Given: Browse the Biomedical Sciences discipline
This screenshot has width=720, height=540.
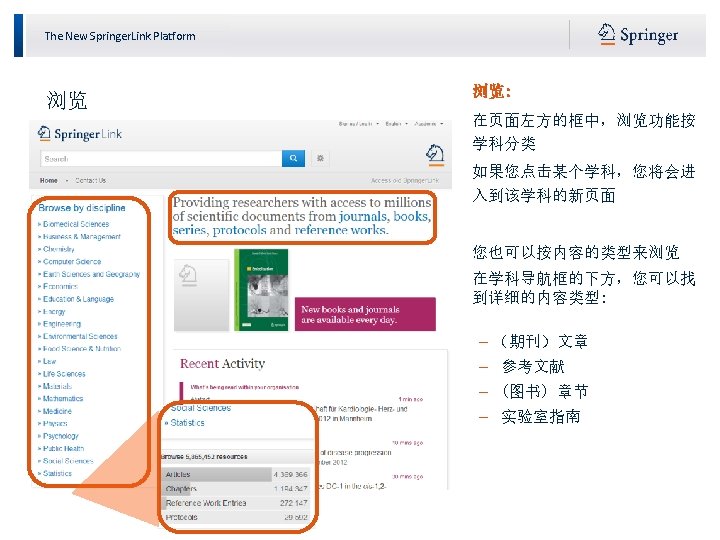Looking at the screenshot, I should (76, 224).
